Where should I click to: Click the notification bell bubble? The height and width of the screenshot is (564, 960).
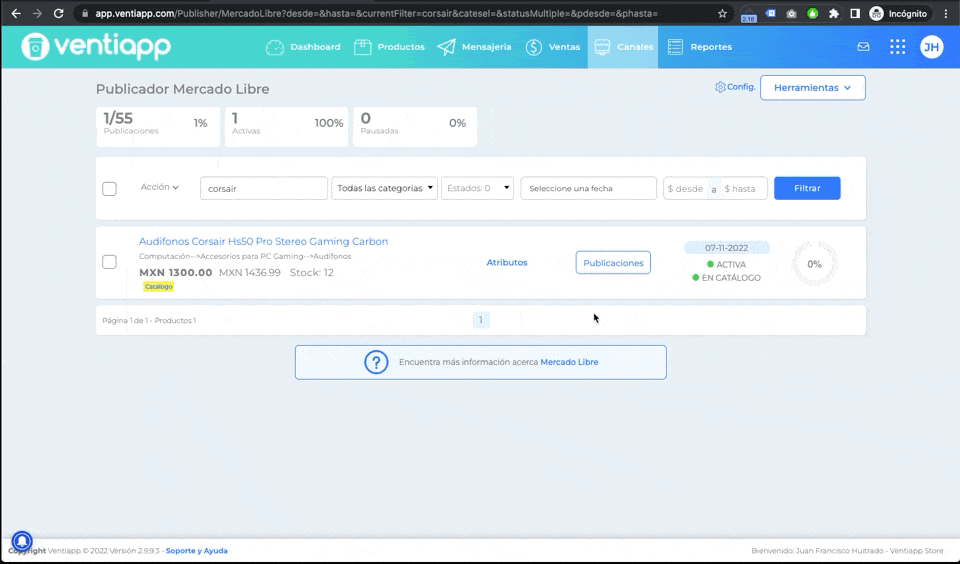[x=22, y=541]
